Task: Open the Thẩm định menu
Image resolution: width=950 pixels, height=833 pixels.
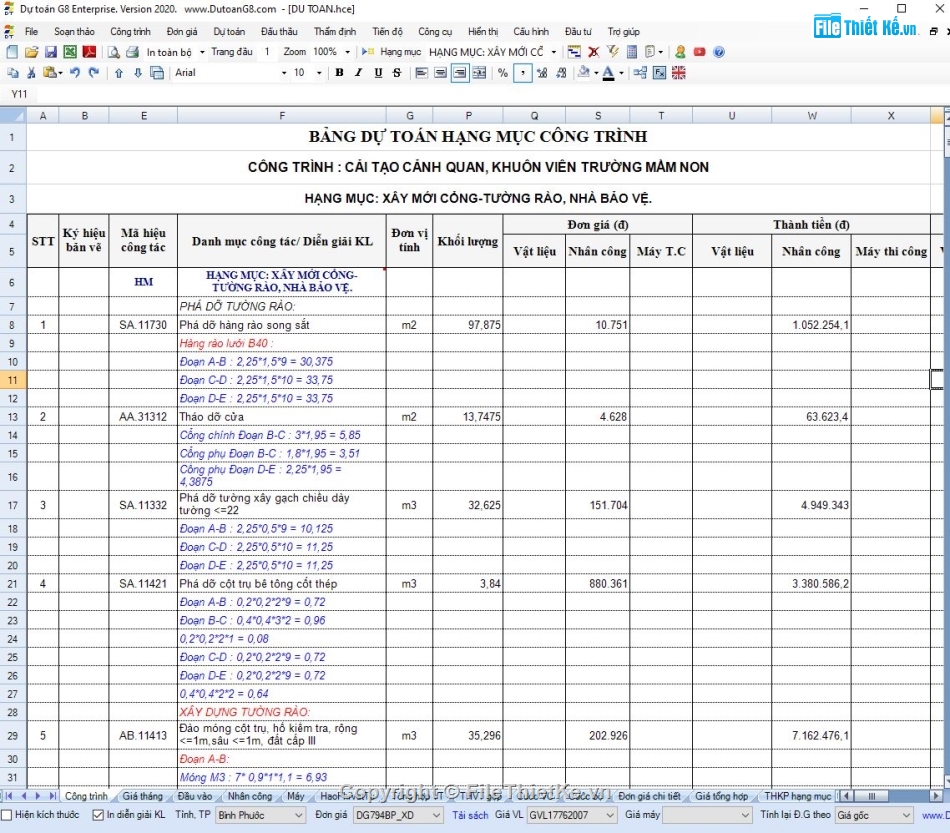Action: 334,32
